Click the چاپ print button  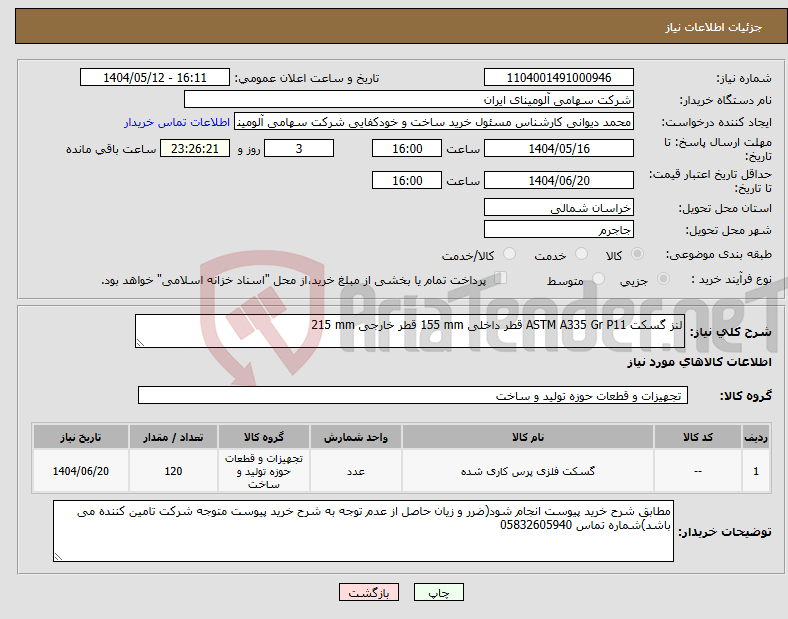[439, 592]
